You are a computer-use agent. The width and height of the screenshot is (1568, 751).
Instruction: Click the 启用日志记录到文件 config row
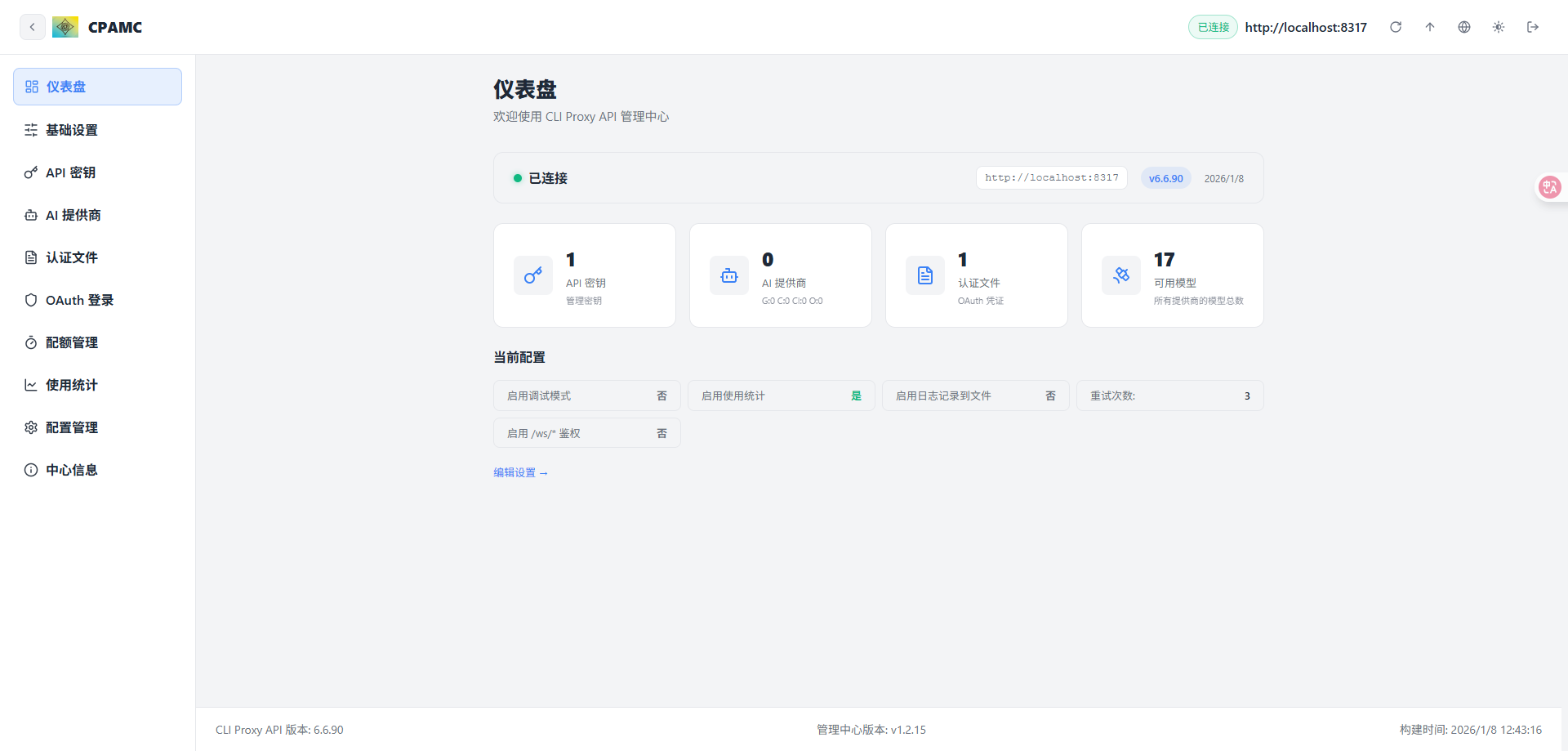(976, 396)
